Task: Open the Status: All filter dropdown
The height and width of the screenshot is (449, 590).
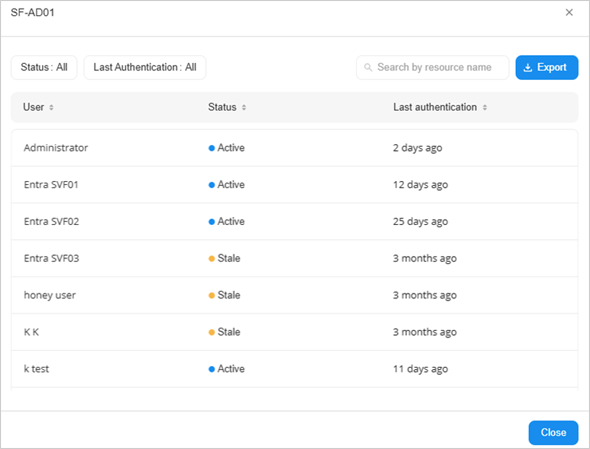Action: coord(44,67)
